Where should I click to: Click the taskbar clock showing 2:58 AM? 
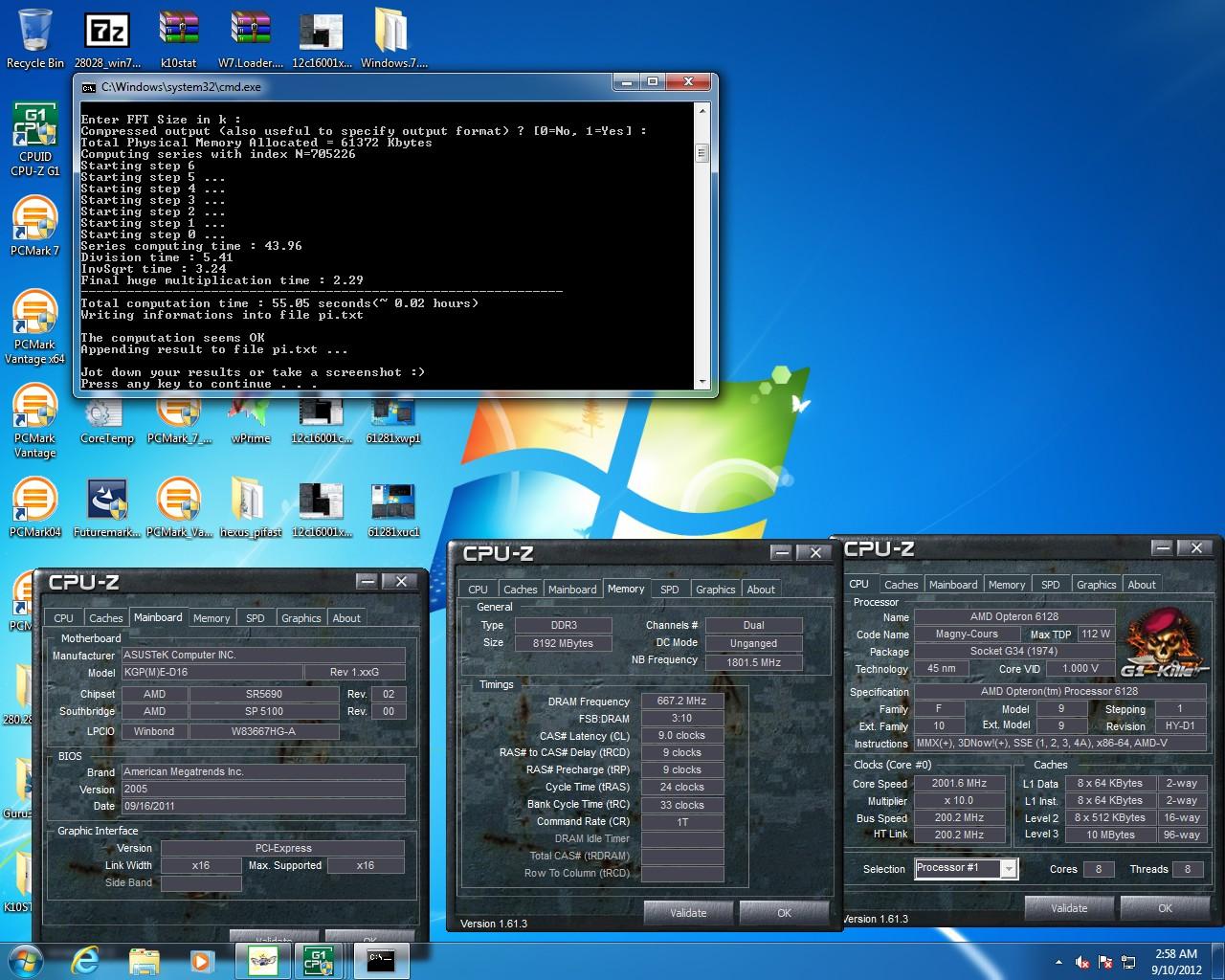pos(1176,962)
